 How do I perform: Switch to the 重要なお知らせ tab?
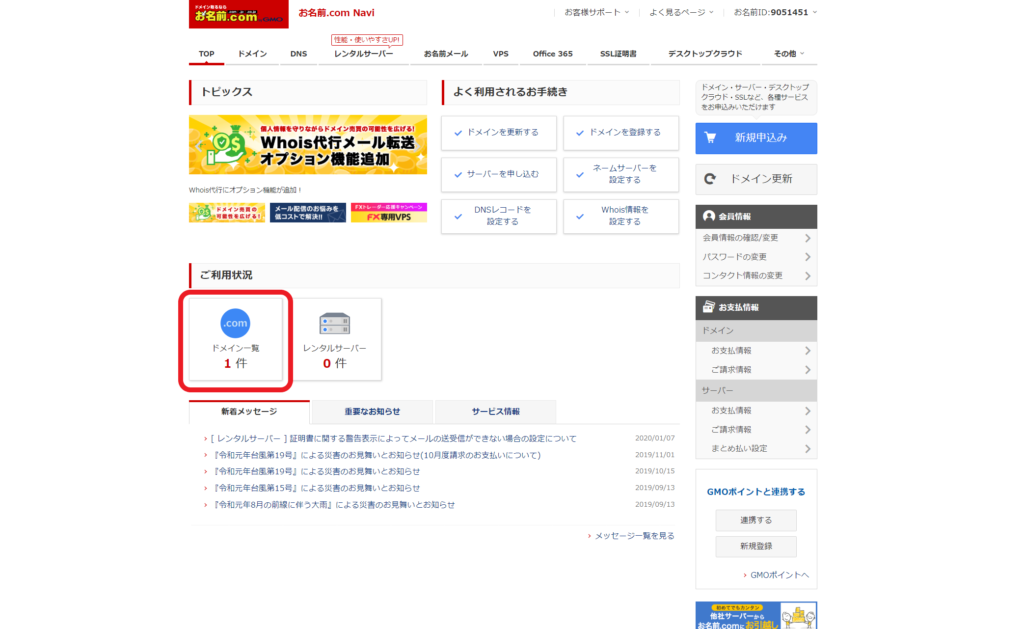(372, 411)
